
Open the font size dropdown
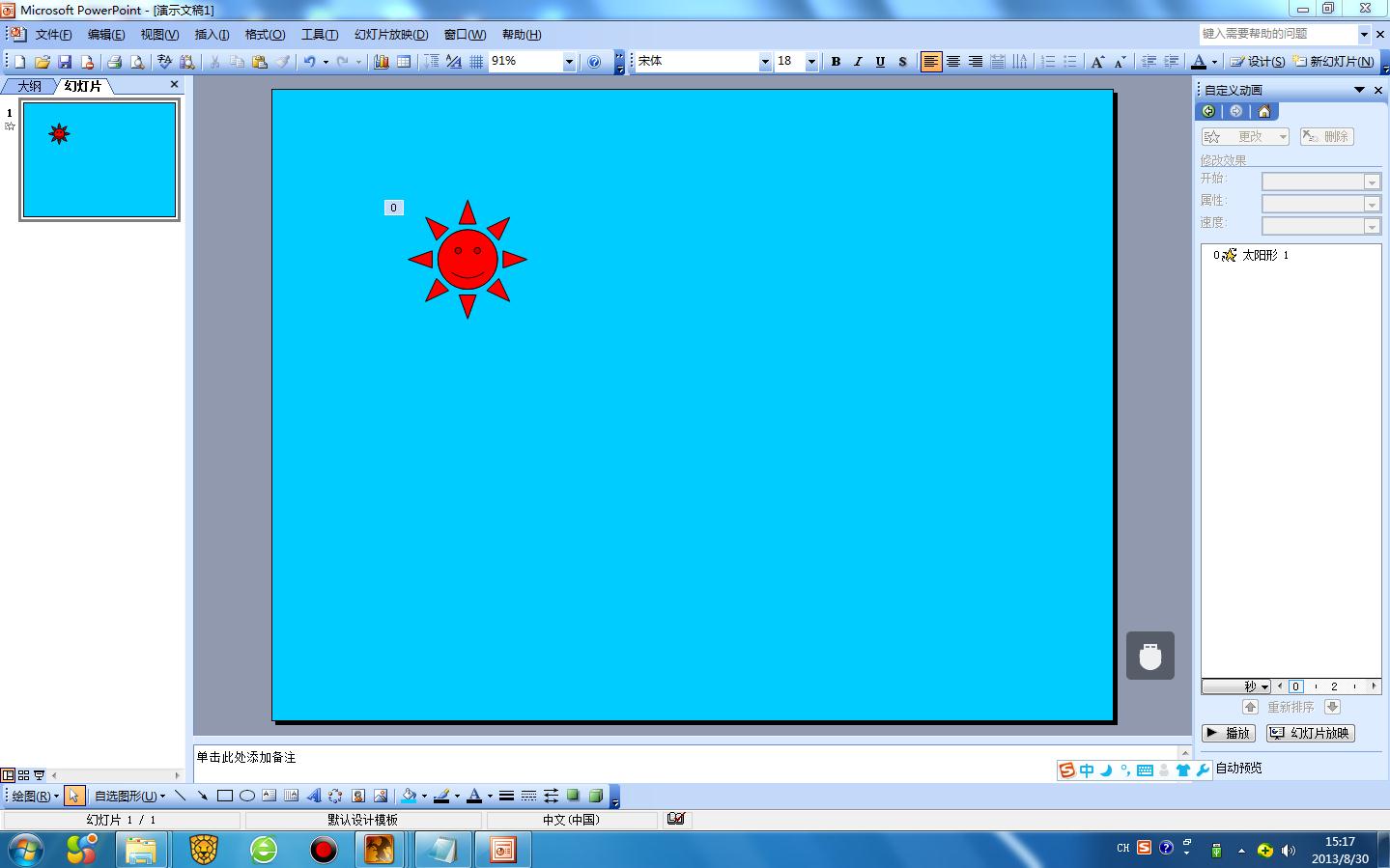[811, 62]
